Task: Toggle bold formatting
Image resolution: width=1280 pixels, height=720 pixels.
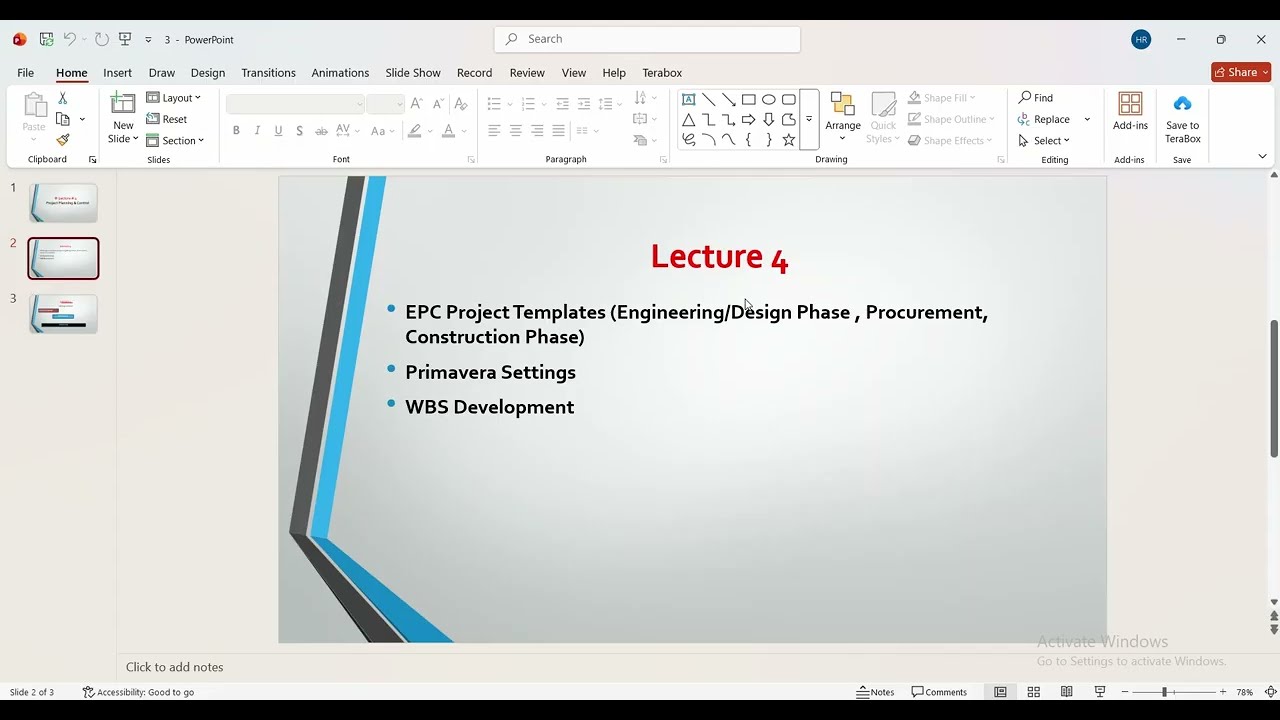Action: pos(236,131)
